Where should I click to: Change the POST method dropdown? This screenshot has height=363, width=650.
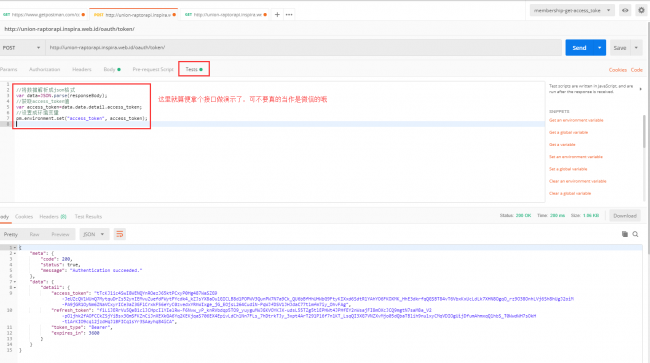(22, 48)
